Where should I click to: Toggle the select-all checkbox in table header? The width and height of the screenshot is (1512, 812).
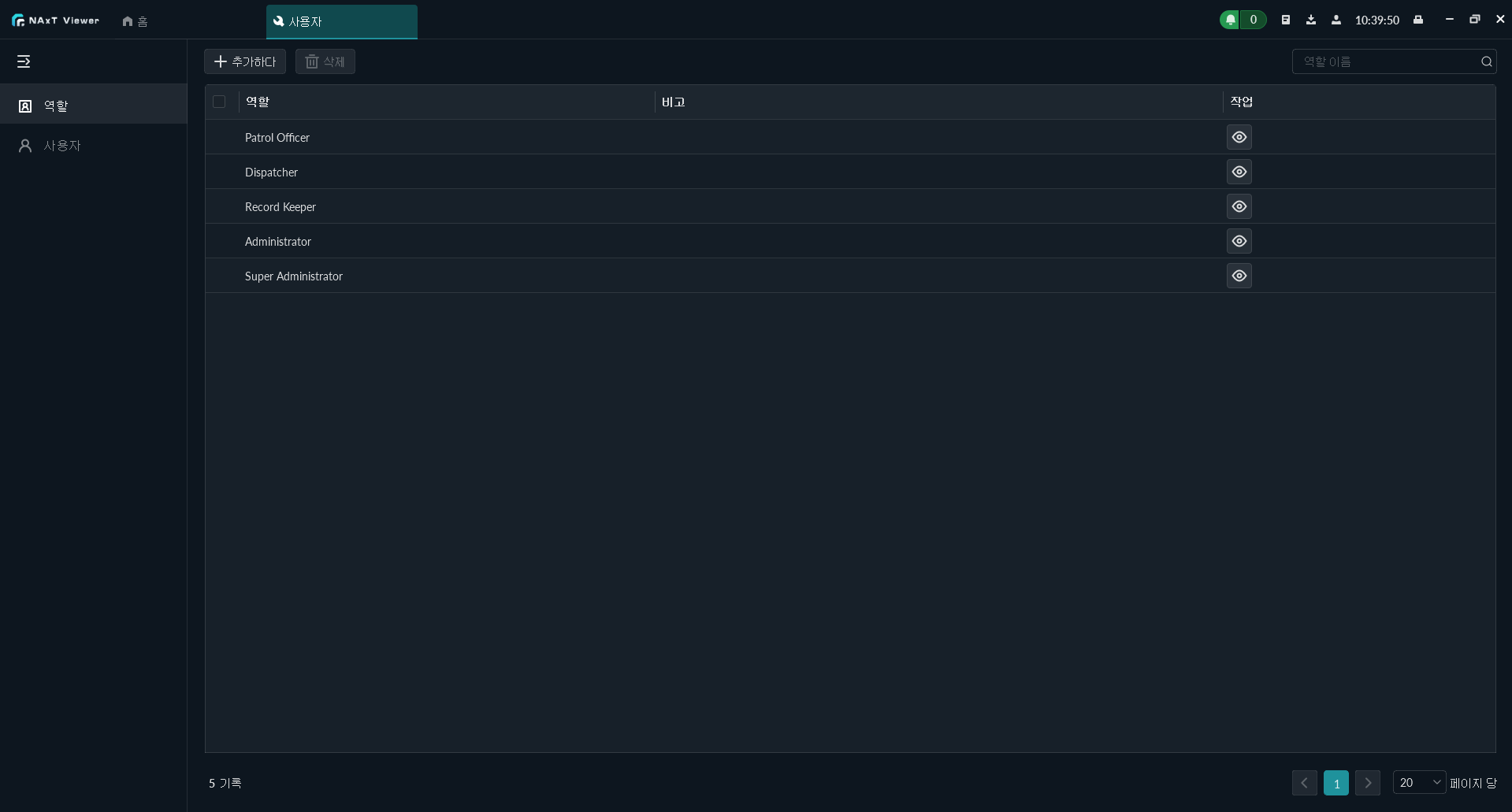point(219,102)
